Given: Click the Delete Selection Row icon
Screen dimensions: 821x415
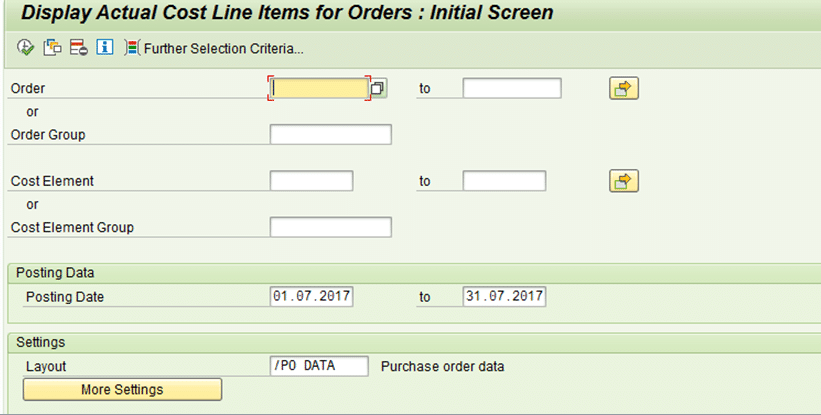Looking at the screenshot, I should coord(79,48).
